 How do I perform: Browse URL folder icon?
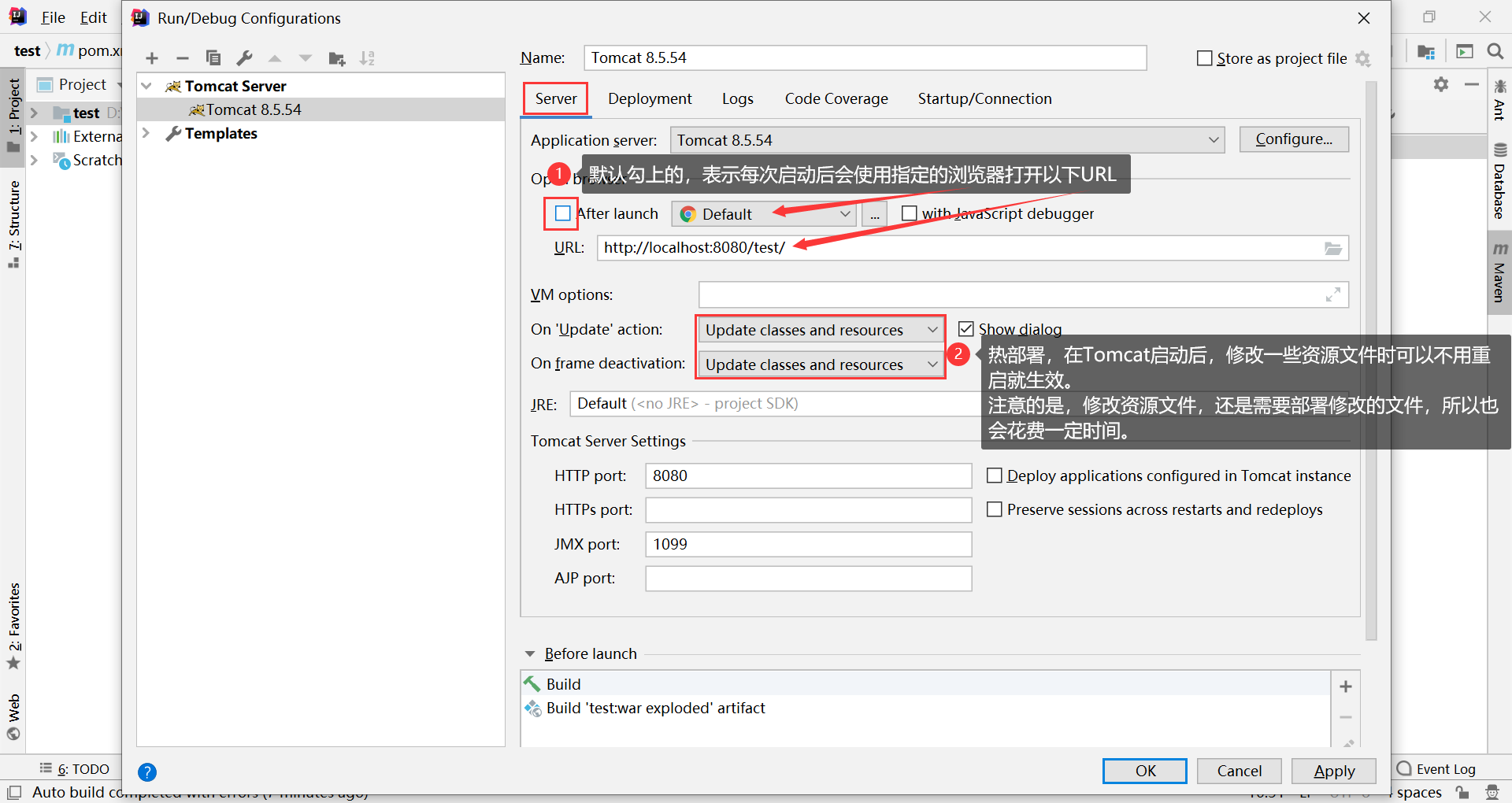(1333, 248)
